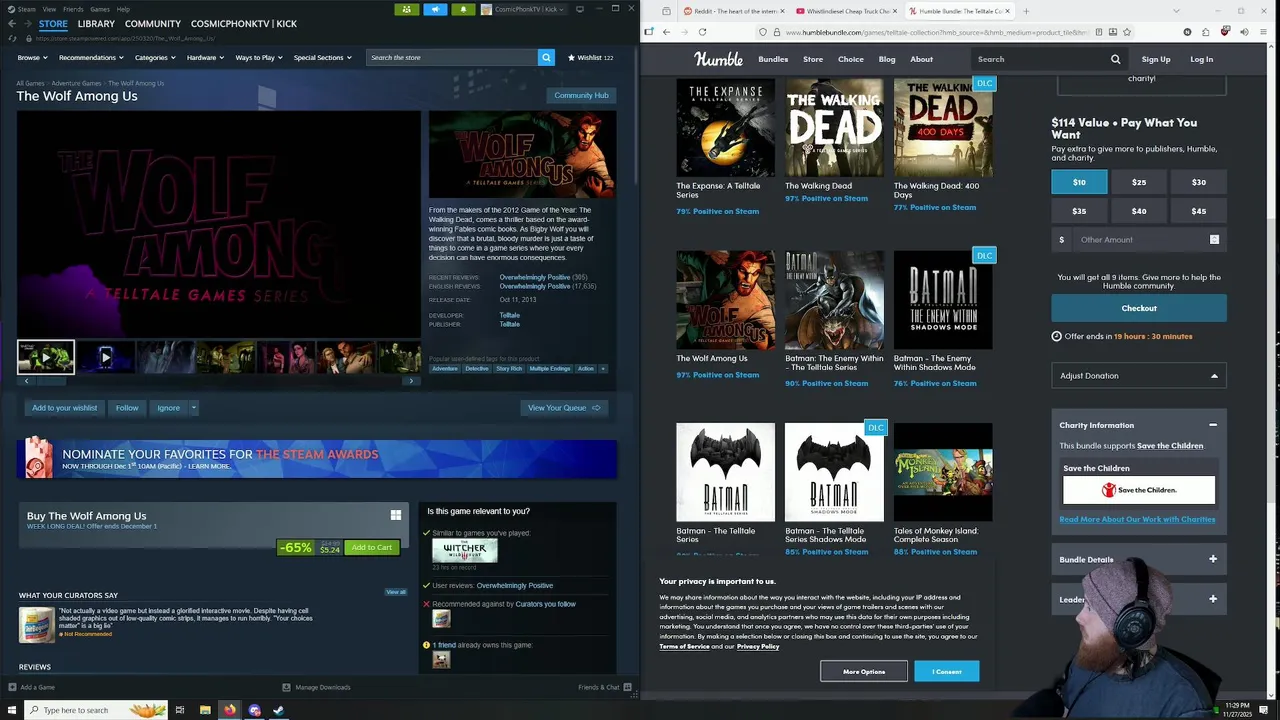The height and width of the screenshot is (720, 1280).
Task: Open The Wolf Among Us Humble tile
Action: 725,300
